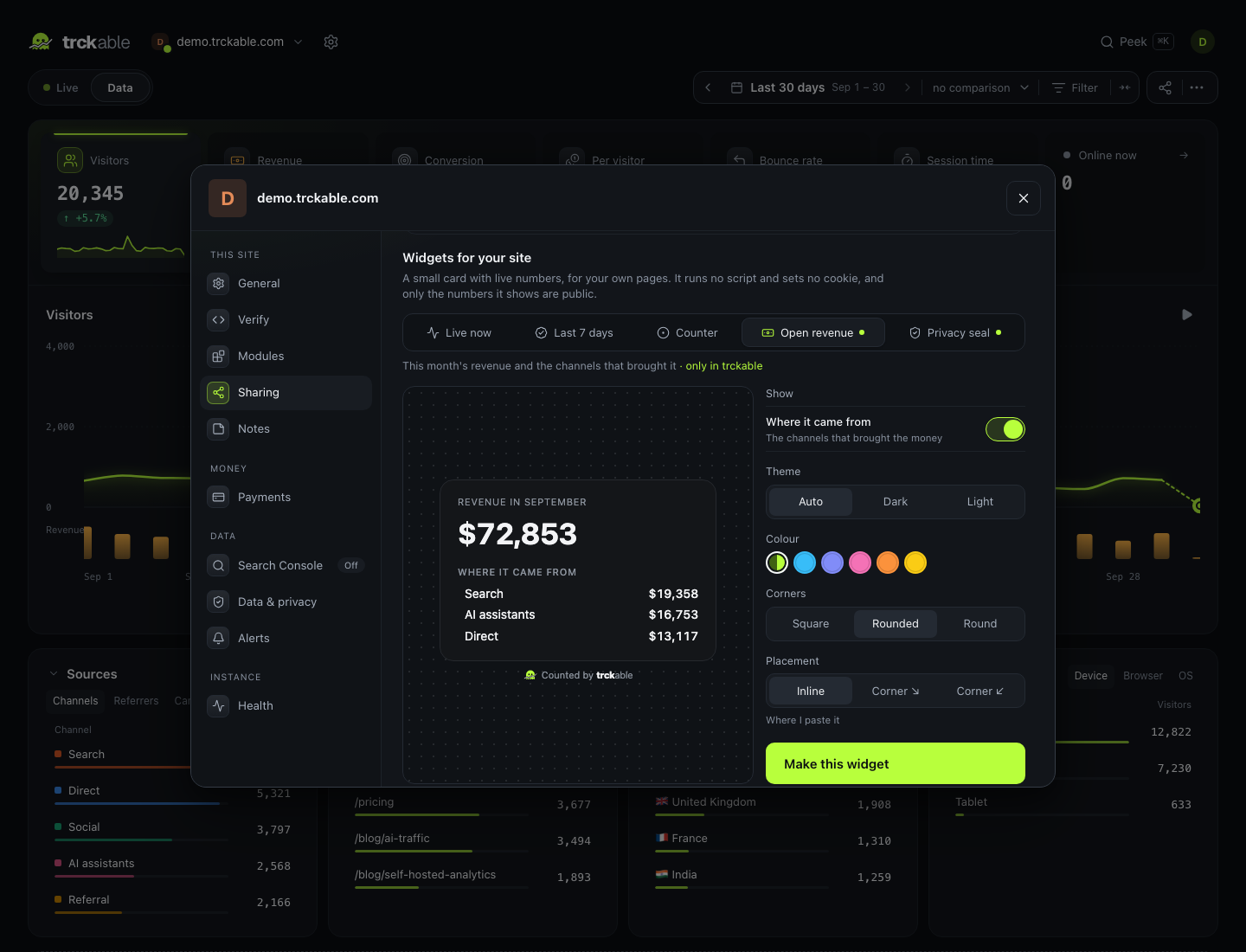Click the Health pulse icon
Viewport: 1246px width, 952px height.
218,705
